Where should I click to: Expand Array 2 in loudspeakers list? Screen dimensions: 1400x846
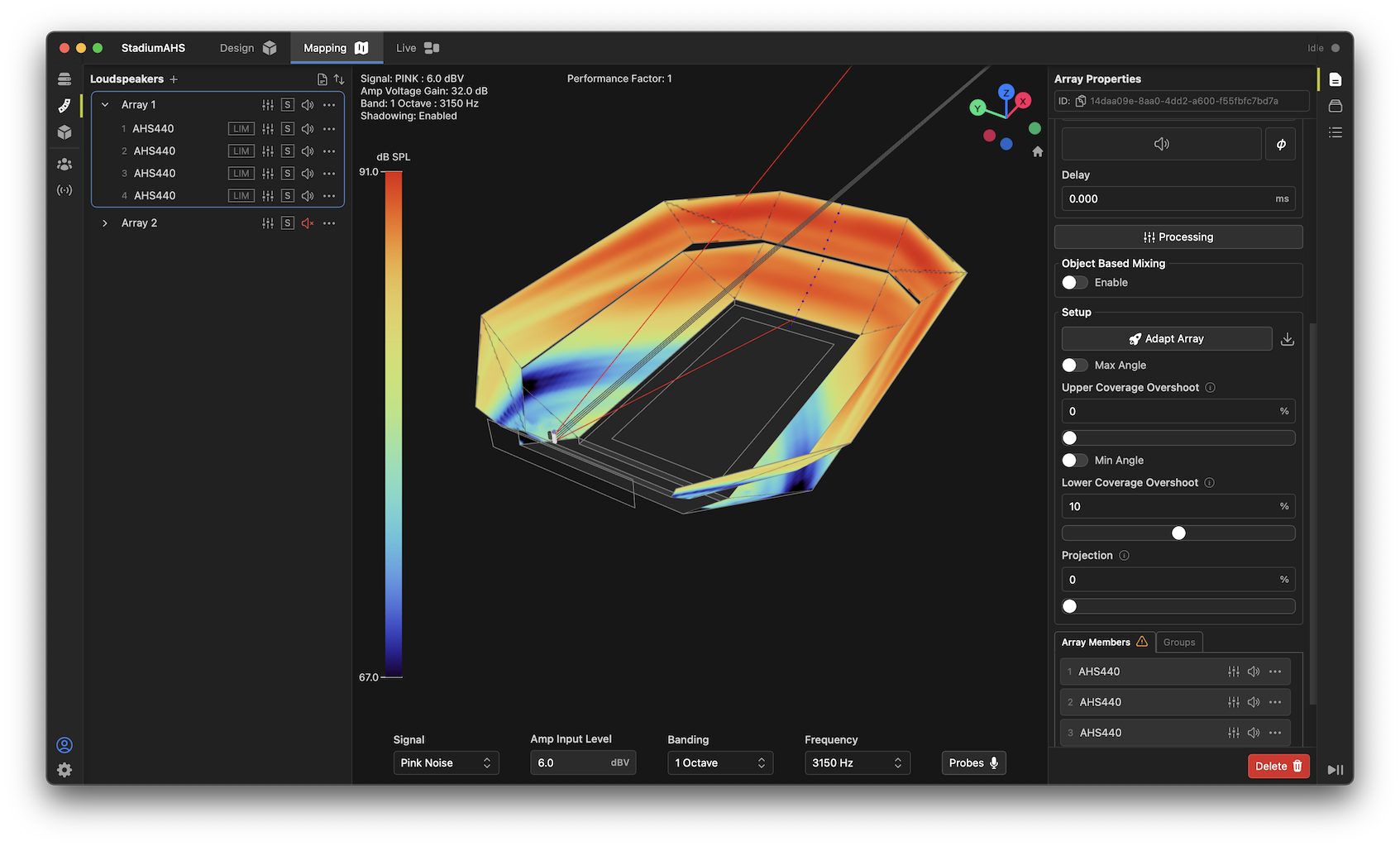105,223
